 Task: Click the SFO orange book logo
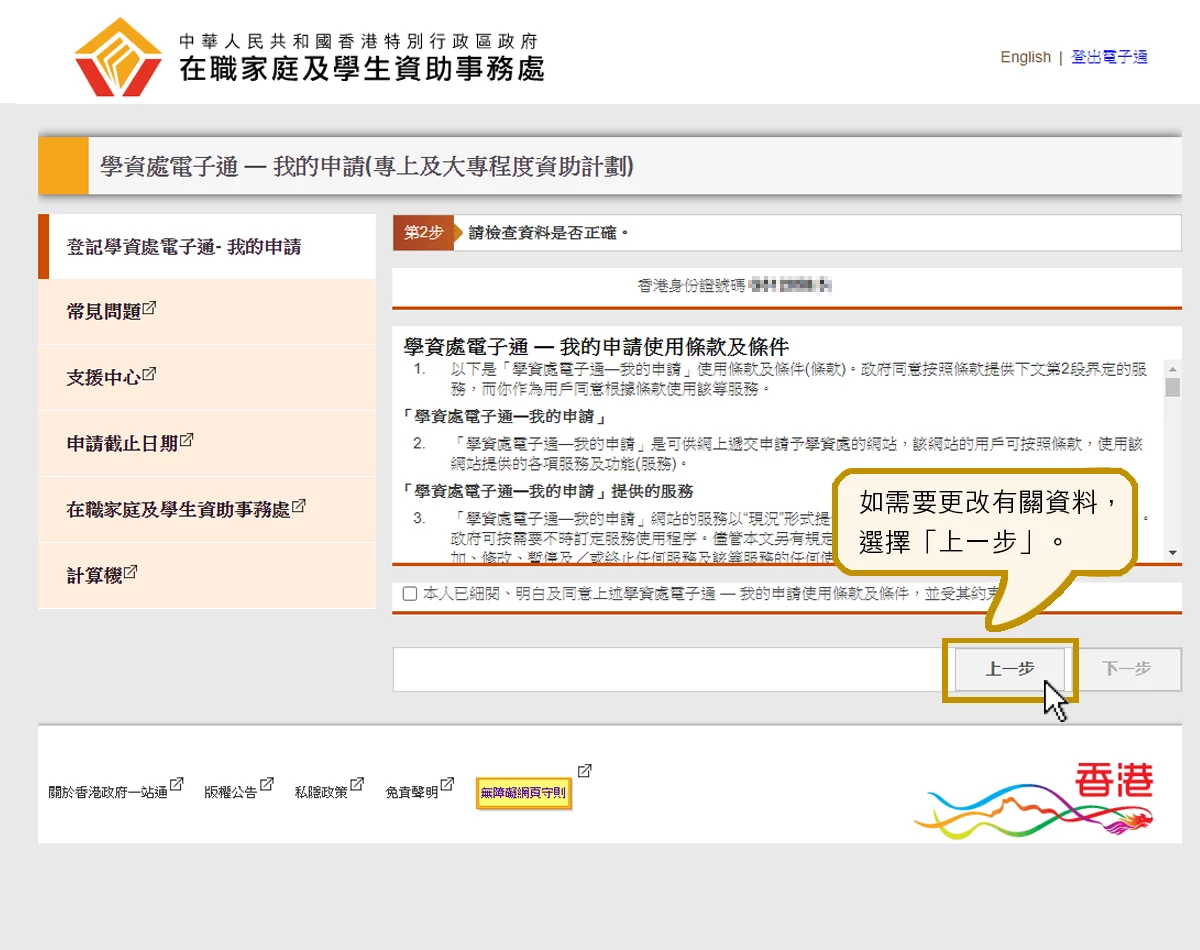pos(118,57)
